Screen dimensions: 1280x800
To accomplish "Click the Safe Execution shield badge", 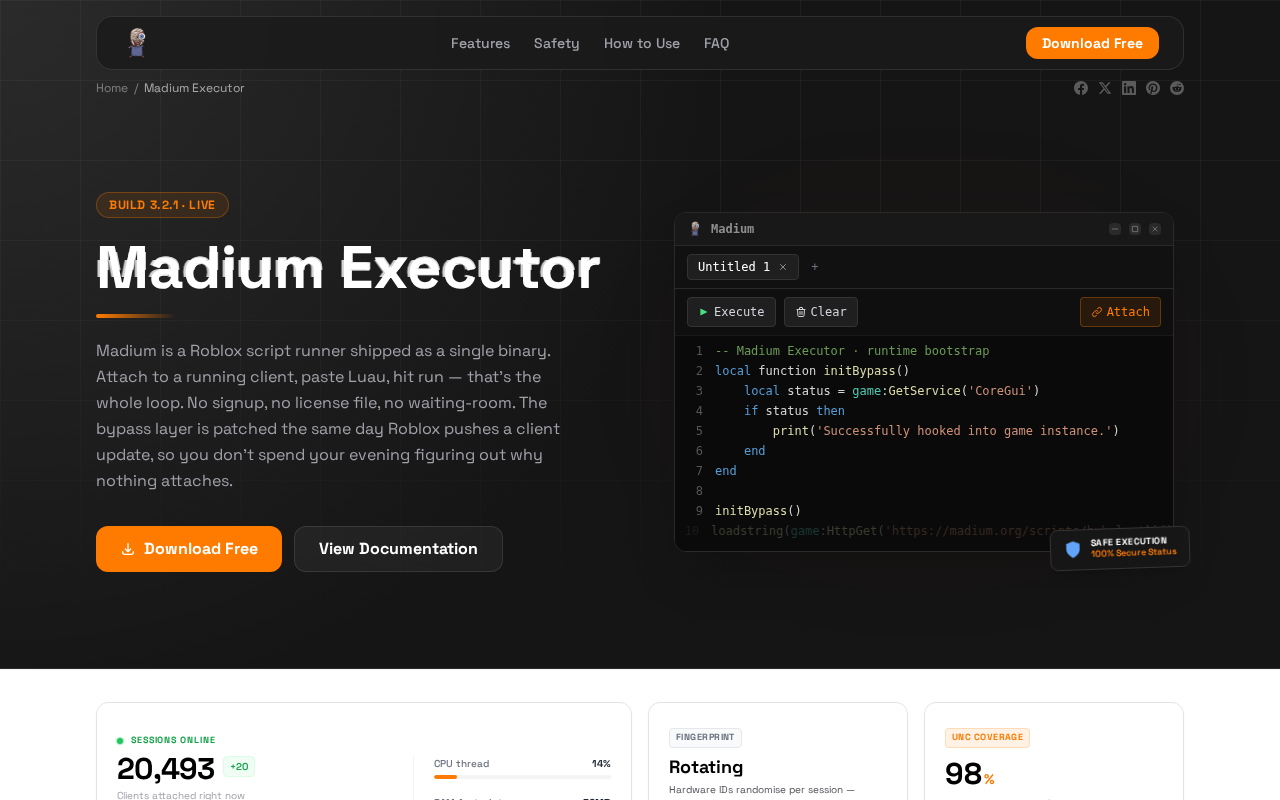I will pos(1120,548).
